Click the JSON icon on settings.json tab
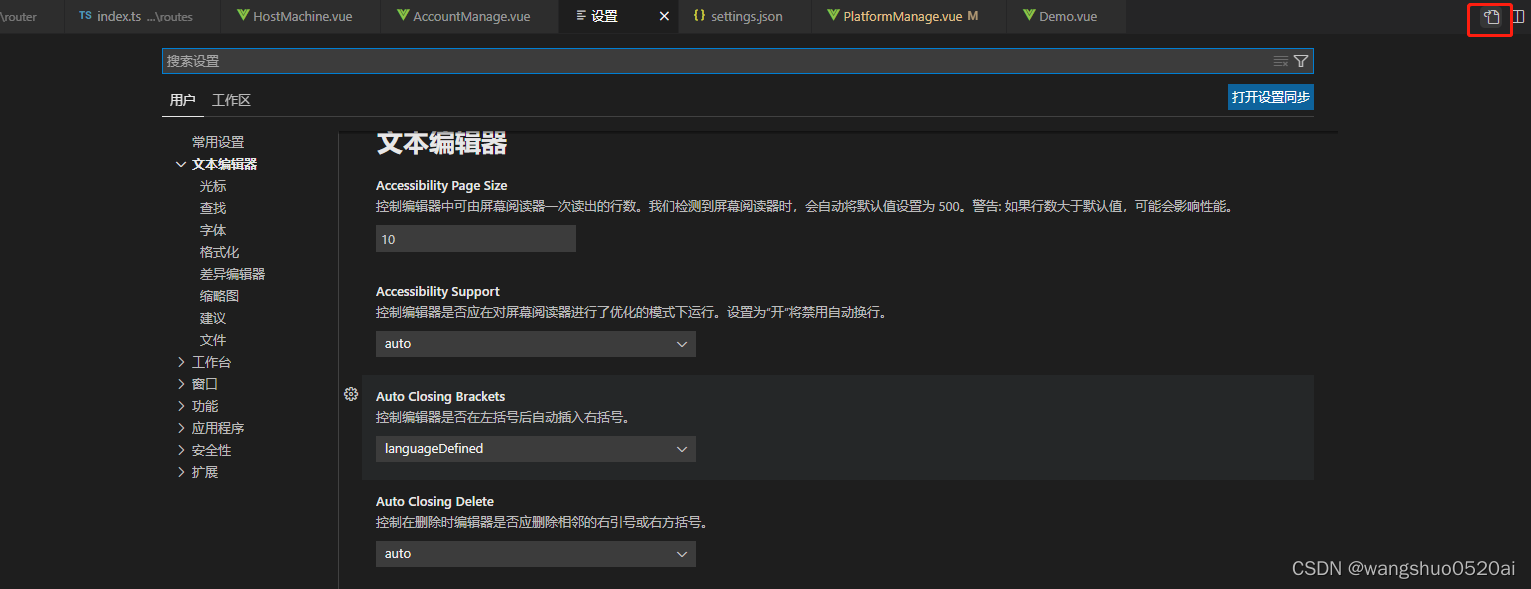The width and height of the screenshot is (1531, 589). coord(700,16)
